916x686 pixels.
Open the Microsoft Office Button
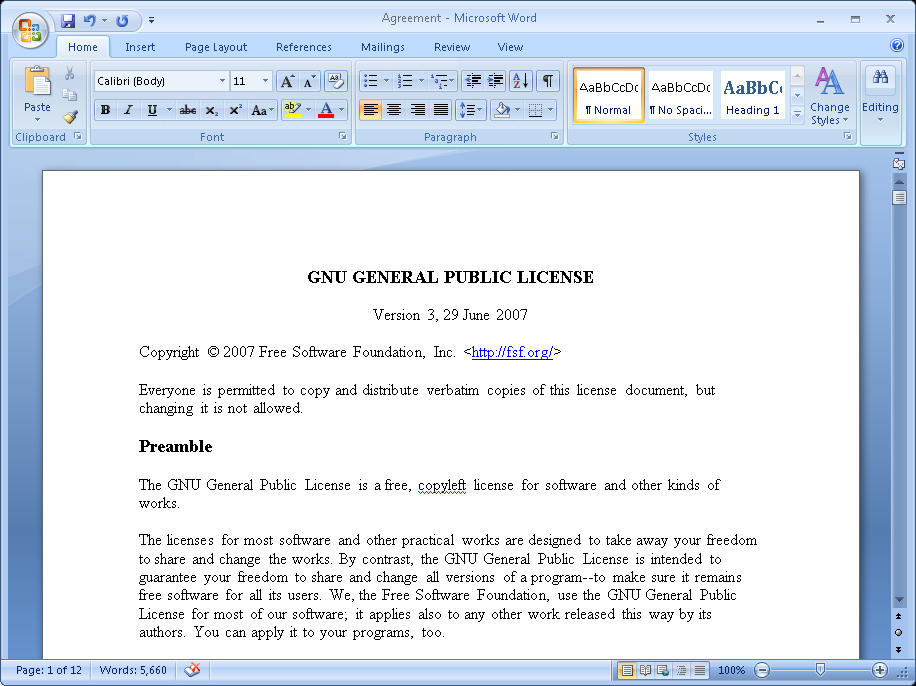(30, 28)
